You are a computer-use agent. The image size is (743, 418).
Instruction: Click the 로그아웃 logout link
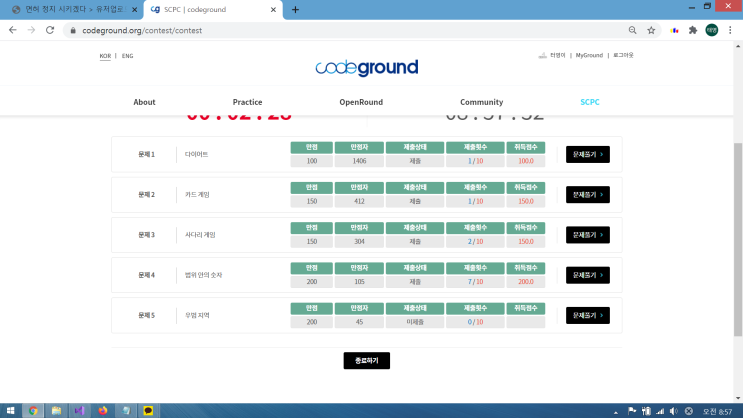tap(623, 55)
